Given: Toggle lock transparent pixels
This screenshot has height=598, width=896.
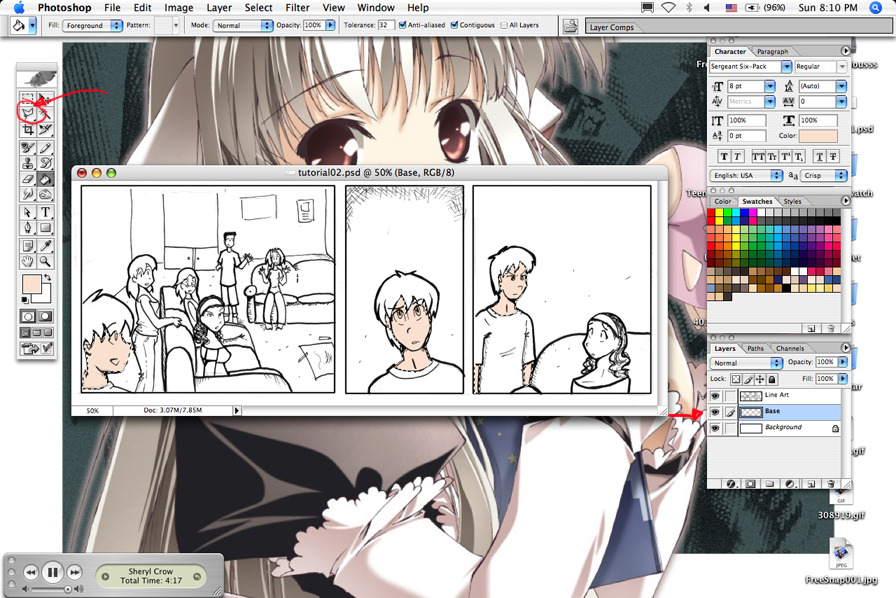Looking at the screenshot, I should coord(735,379).
